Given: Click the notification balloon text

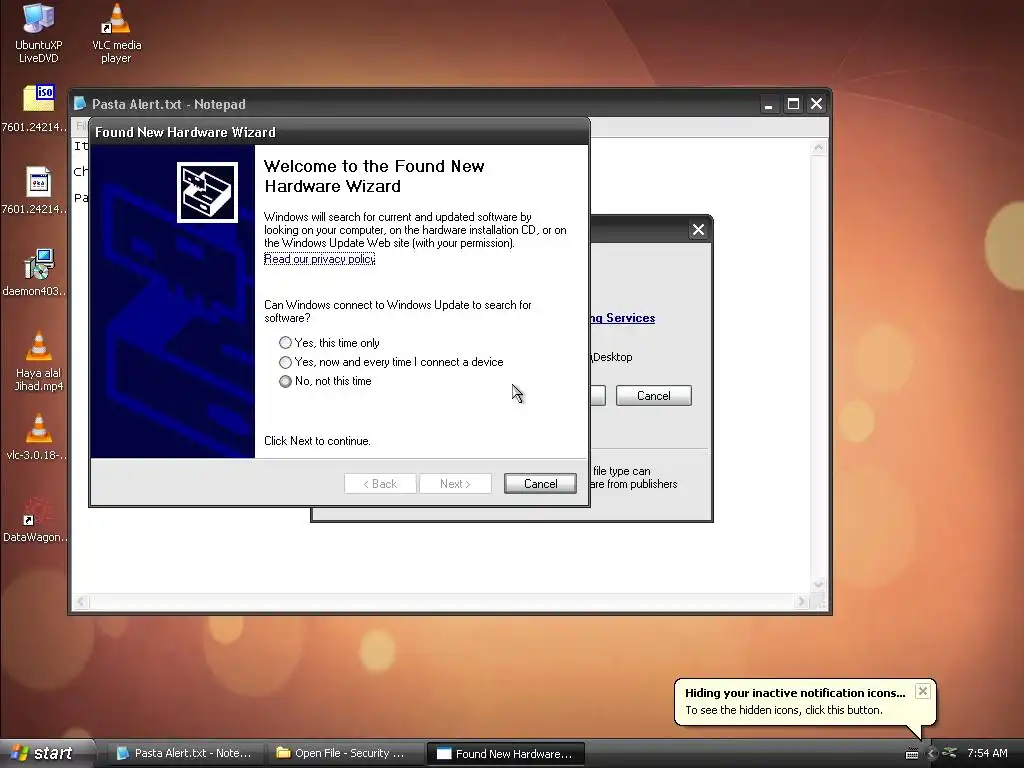Looking at the screenshot, I should tap(784, 710).
